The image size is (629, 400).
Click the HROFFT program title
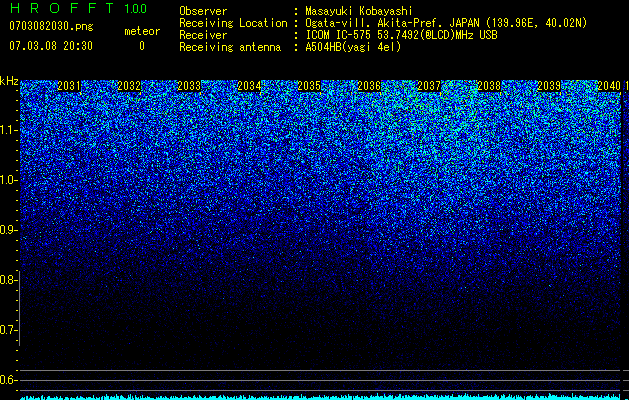tap(62, 8)
